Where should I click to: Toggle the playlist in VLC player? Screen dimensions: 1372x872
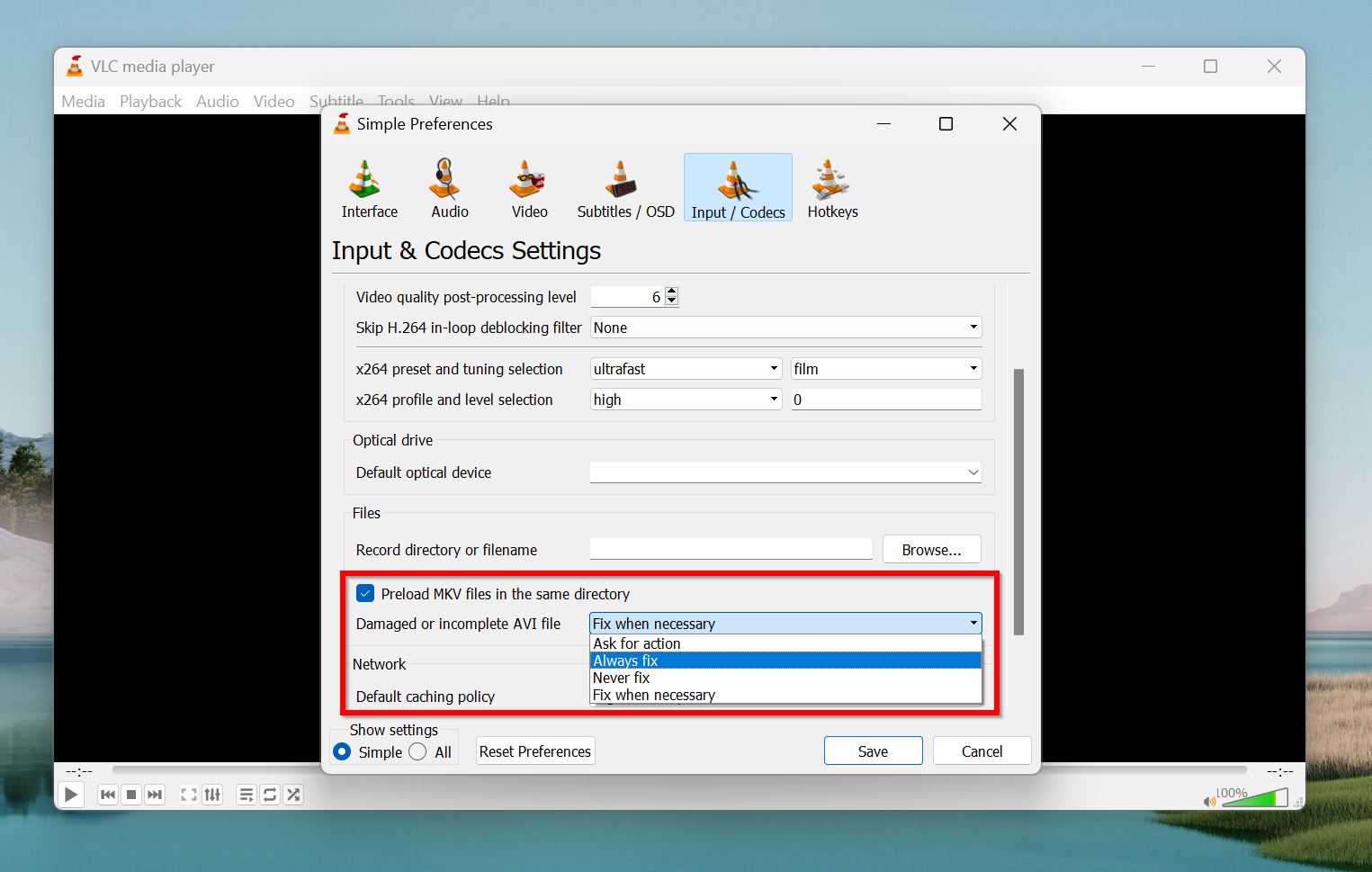[247, 795]
